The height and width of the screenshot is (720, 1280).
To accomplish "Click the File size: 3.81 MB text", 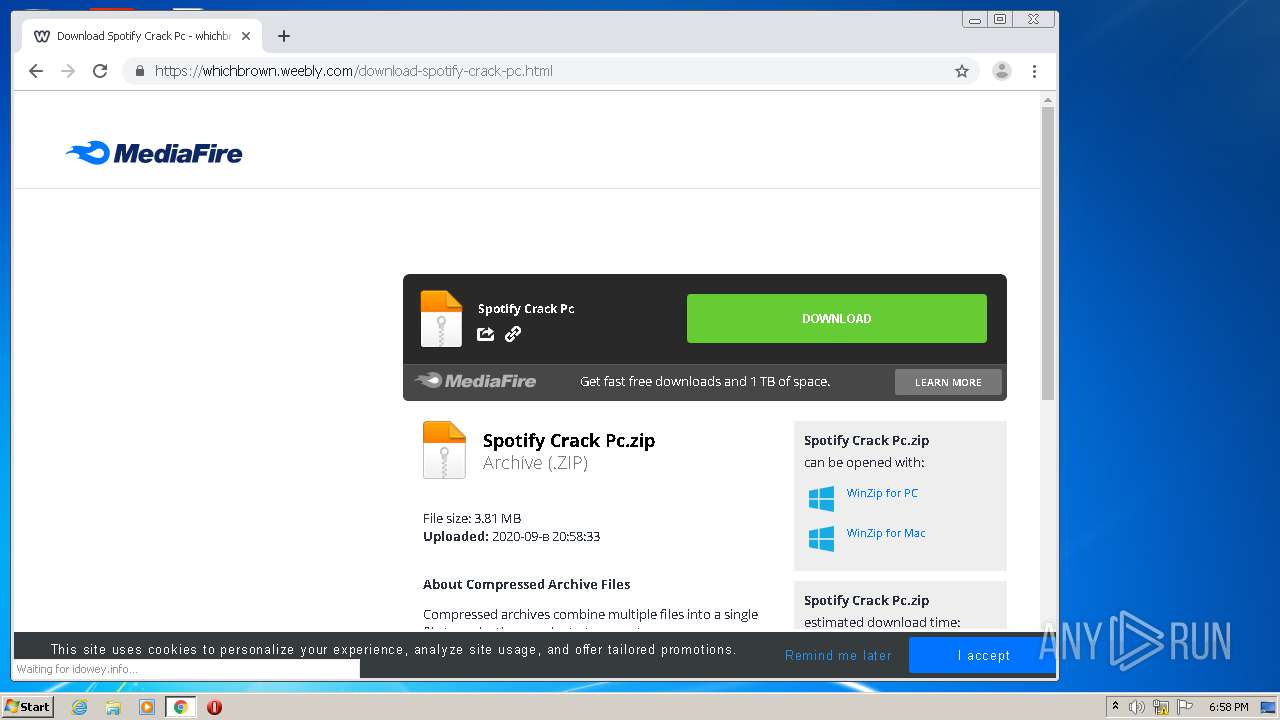I will tap(472, 518).
